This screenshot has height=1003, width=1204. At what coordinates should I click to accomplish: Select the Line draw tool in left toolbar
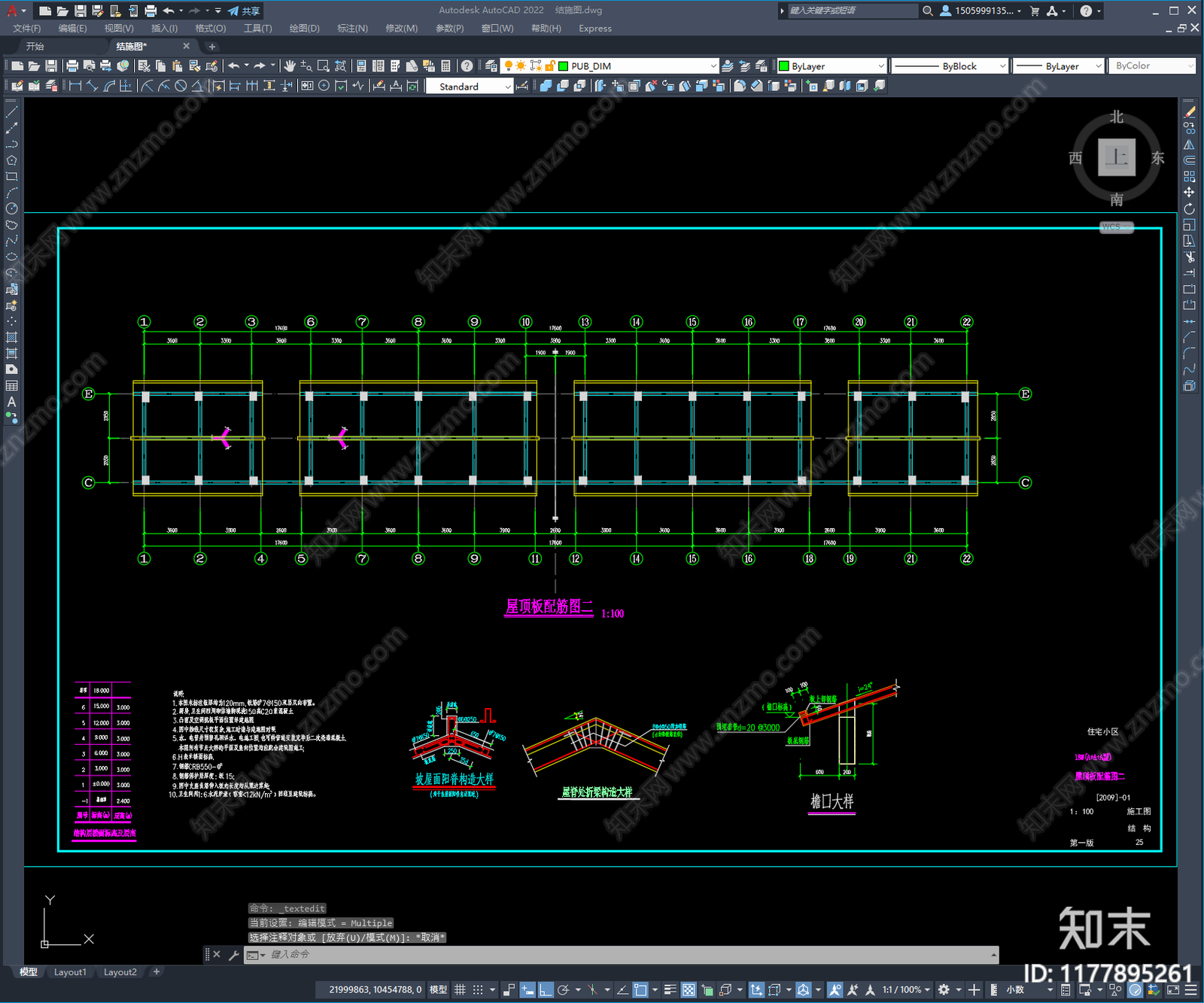pyautogui.click(x=11, y=112)
